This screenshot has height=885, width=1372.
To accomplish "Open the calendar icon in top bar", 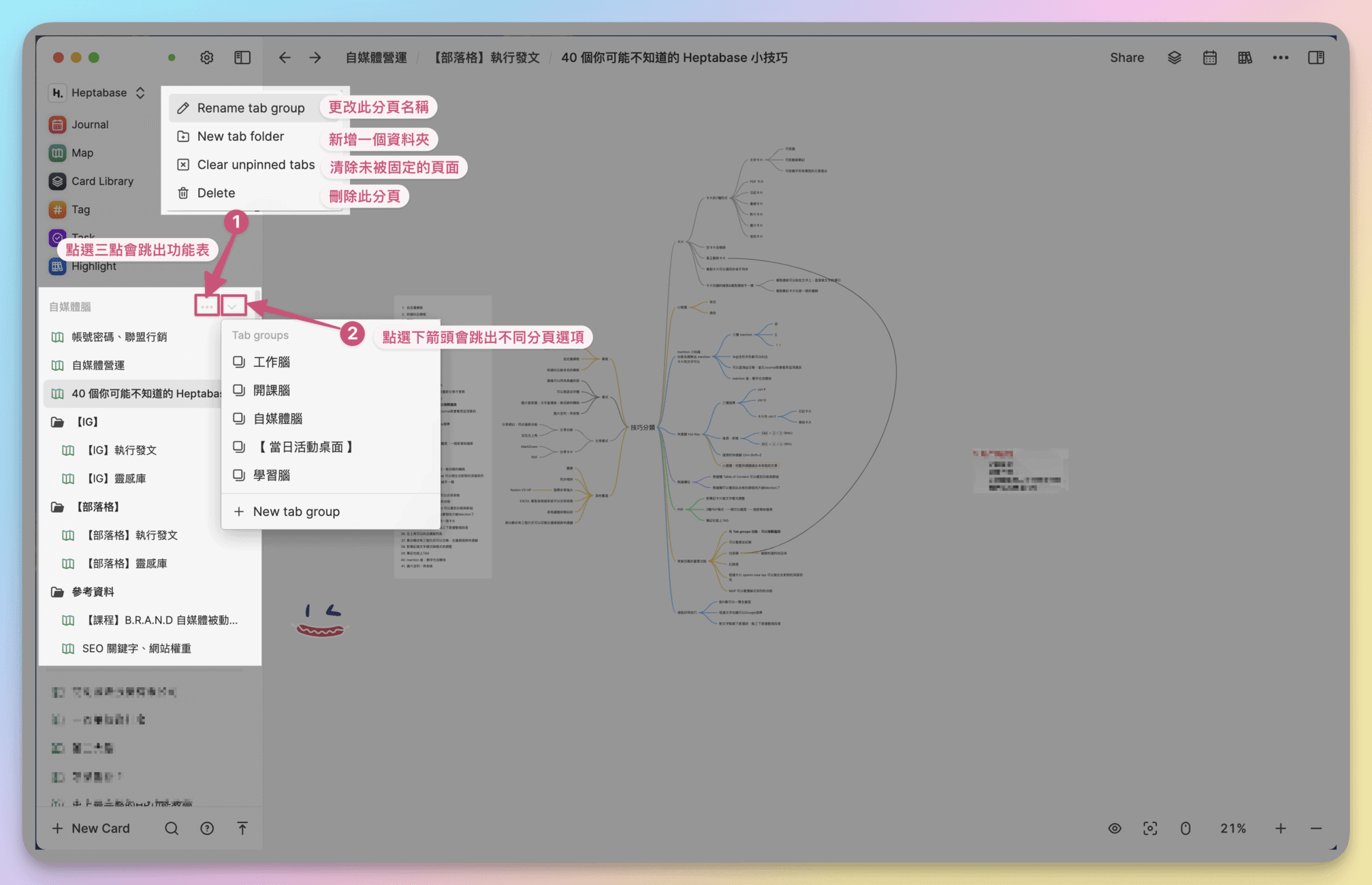I will tap(1210, 58).
